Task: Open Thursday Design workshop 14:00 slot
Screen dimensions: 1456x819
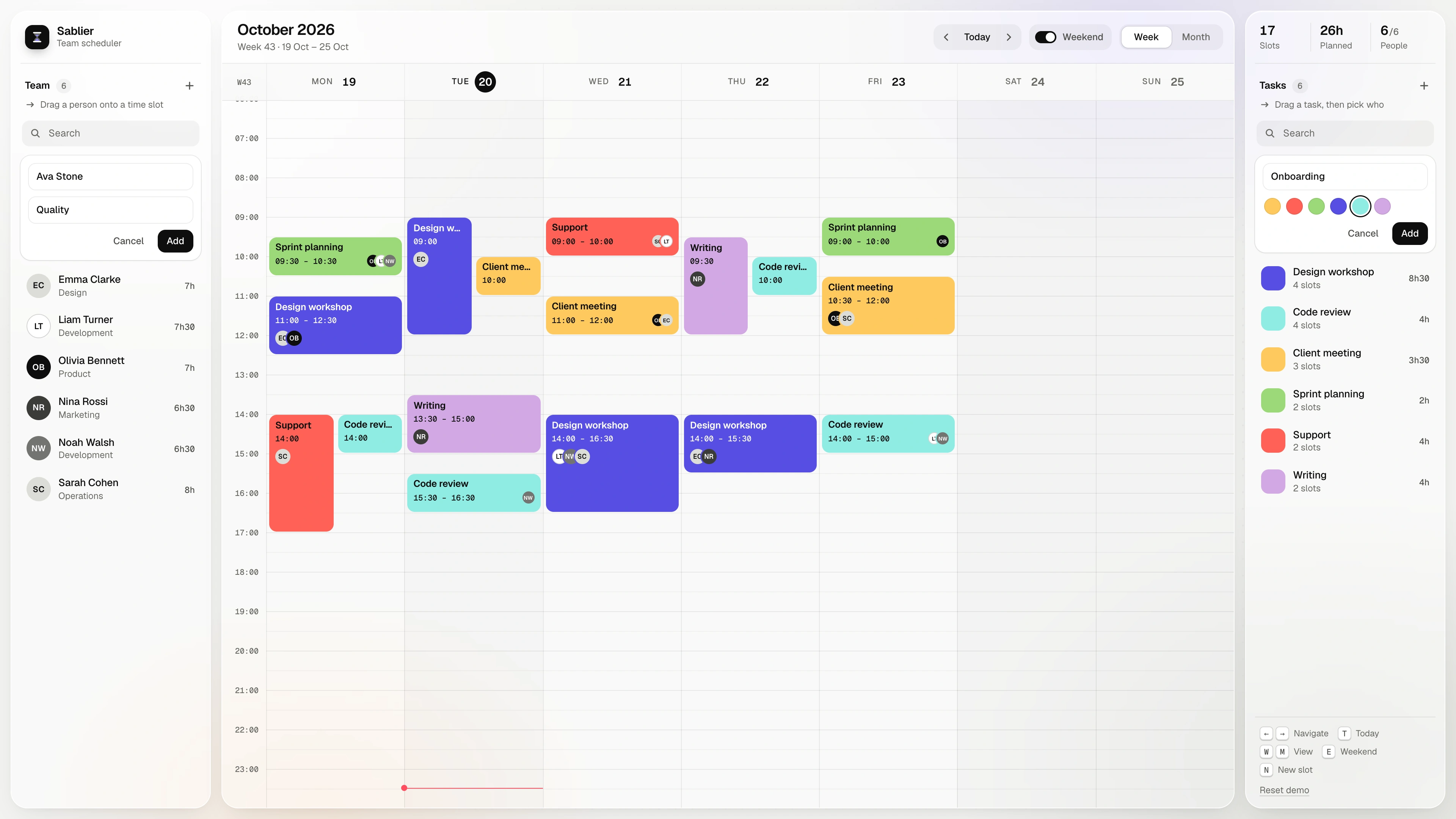Action: click(750, 444)
